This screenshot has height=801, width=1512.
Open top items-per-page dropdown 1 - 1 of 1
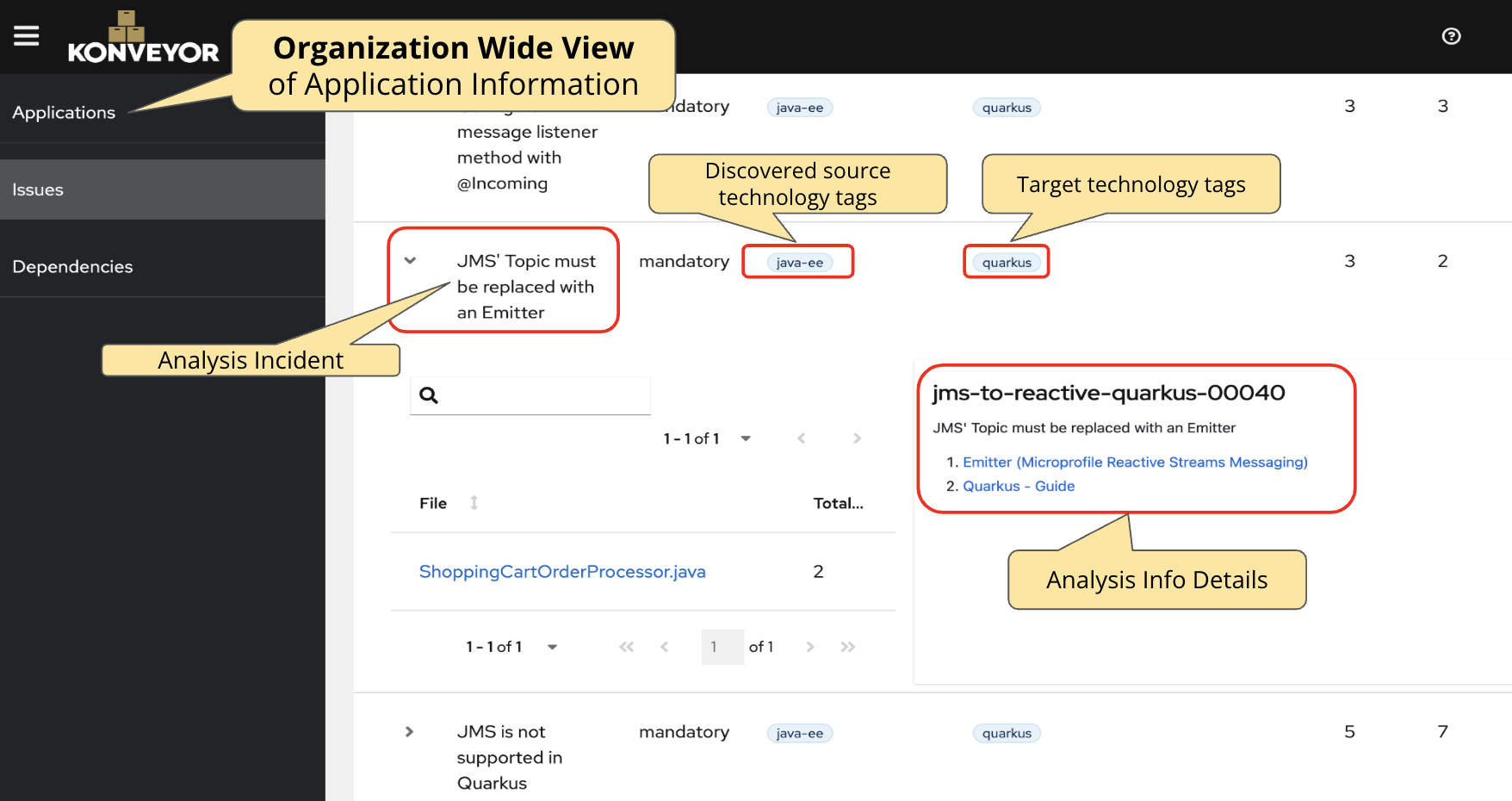[x=746, y=438]
